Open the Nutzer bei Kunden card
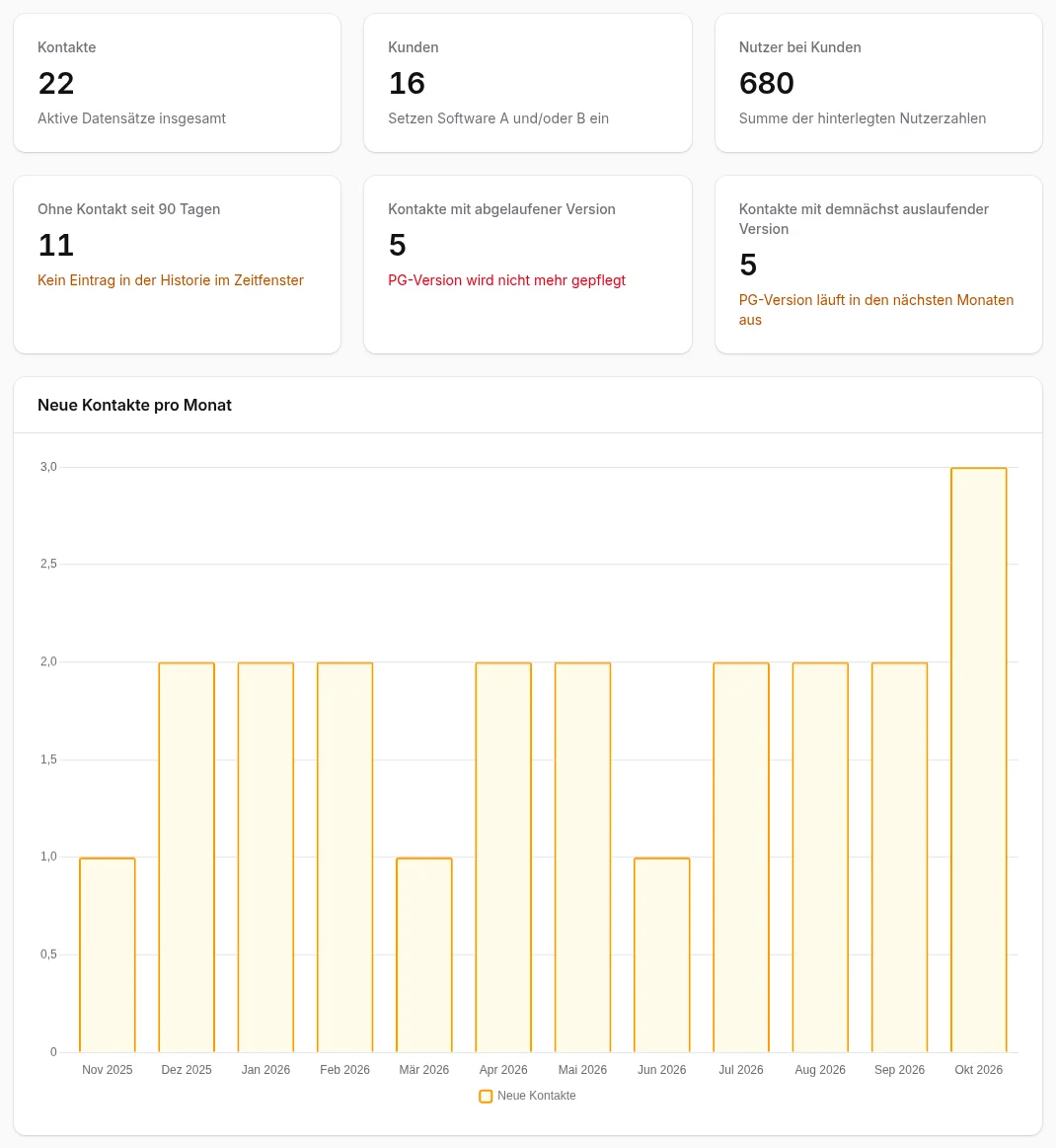The height and width of the screenshot is (1148, 1056). pos(878,83)
